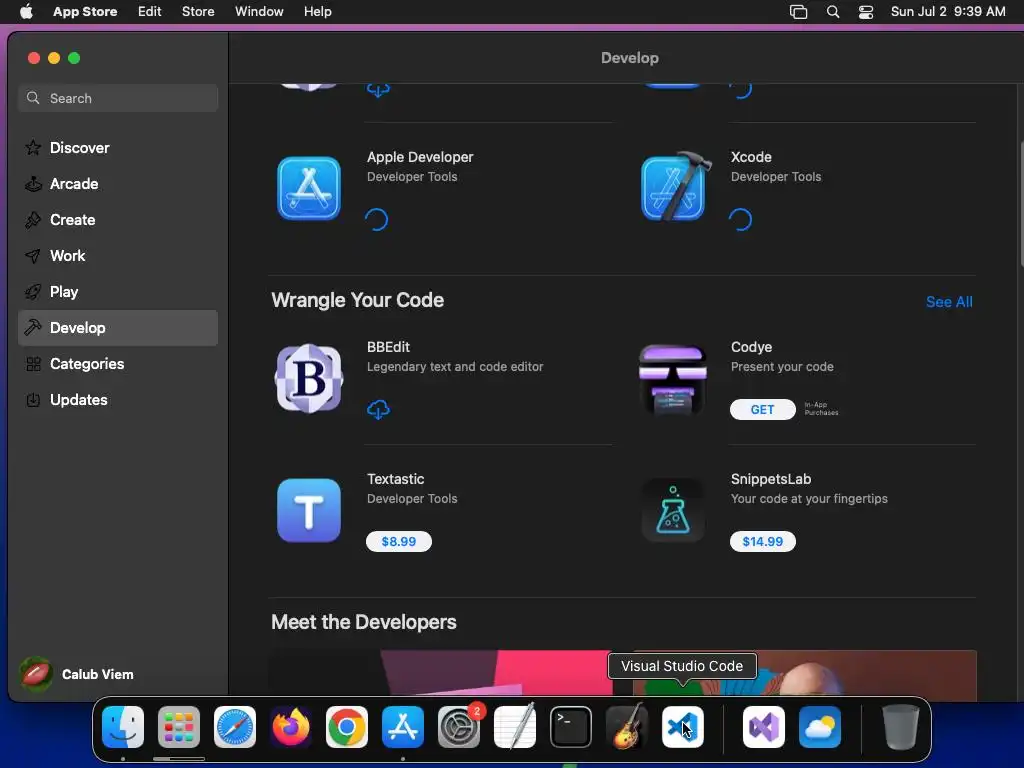Click the date and time in menu bar
The image size is (1024, 768).
tap(948, 11)
